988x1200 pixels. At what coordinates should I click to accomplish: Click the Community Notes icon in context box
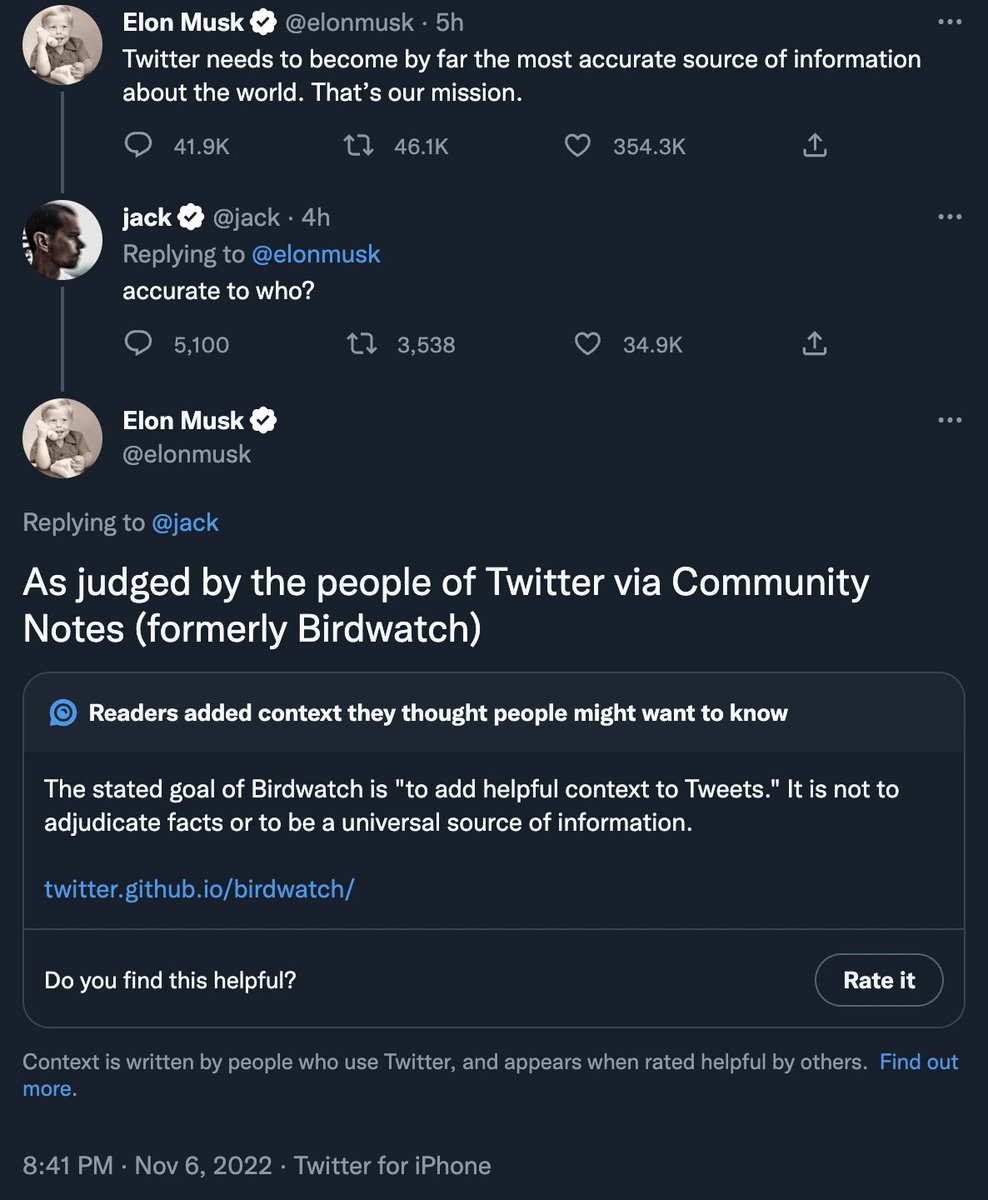tap(62, 713)
